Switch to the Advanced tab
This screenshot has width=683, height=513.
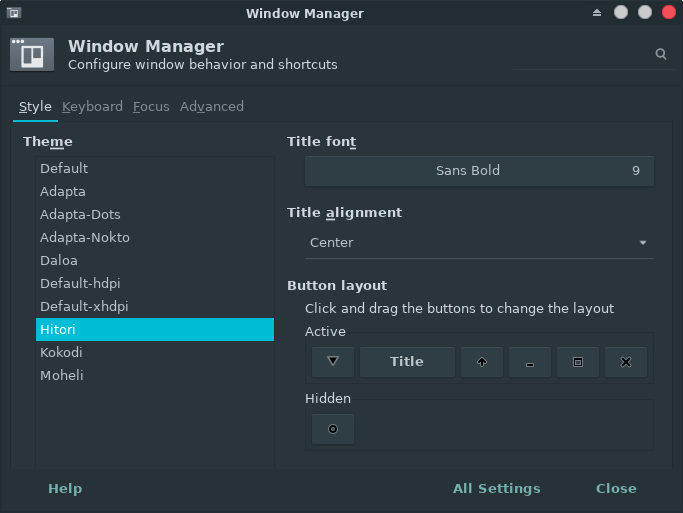(212, 107)
